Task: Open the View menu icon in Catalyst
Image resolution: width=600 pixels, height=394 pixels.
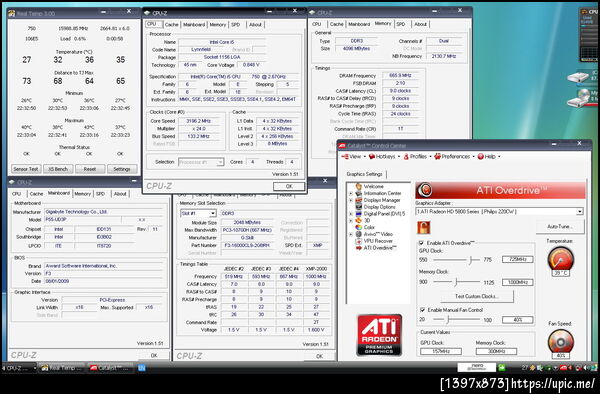Action: [345, 156]
